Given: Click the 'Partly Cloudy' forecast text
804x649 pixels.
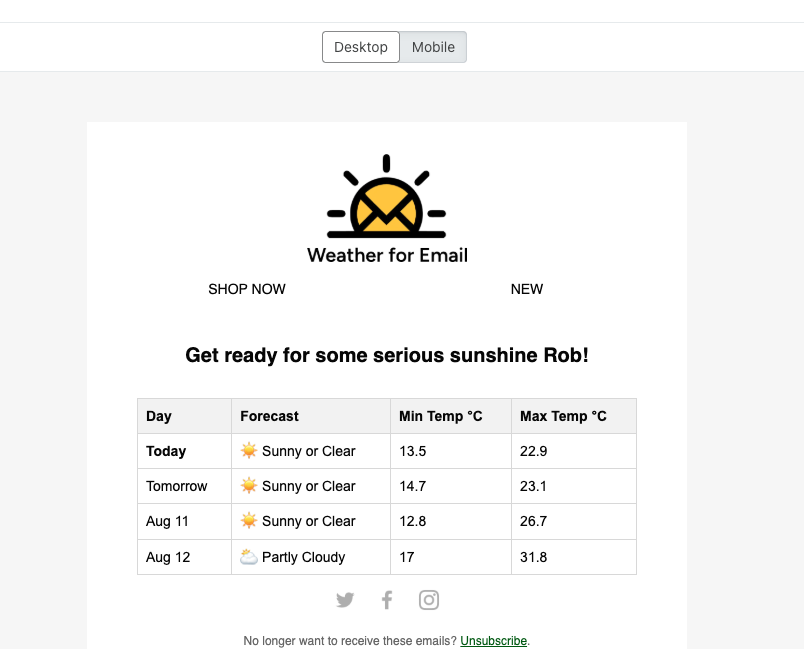Looking at the screenshot, I should click(x=303, y=557).
